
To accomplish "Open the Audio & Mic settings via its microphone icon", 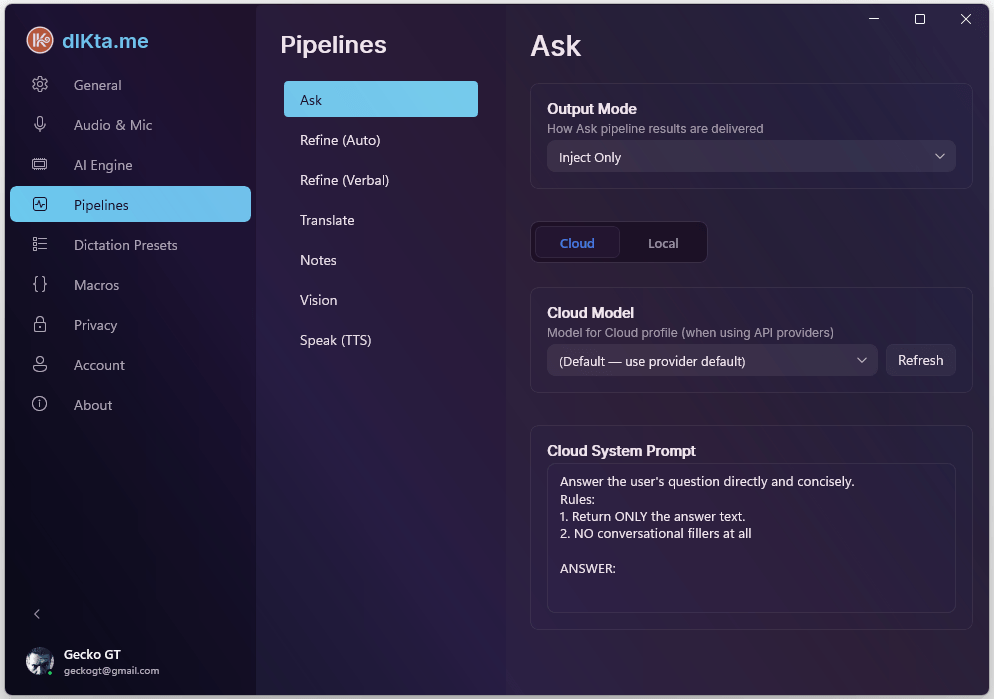I will [x=40, y=125].
